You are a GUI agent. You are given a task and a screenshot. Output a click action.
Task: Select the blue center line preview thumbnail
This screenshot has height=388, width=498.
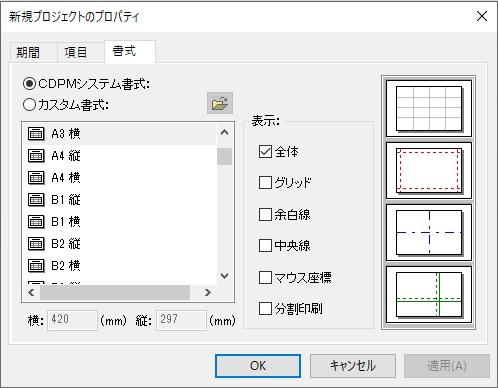[429, 232]
